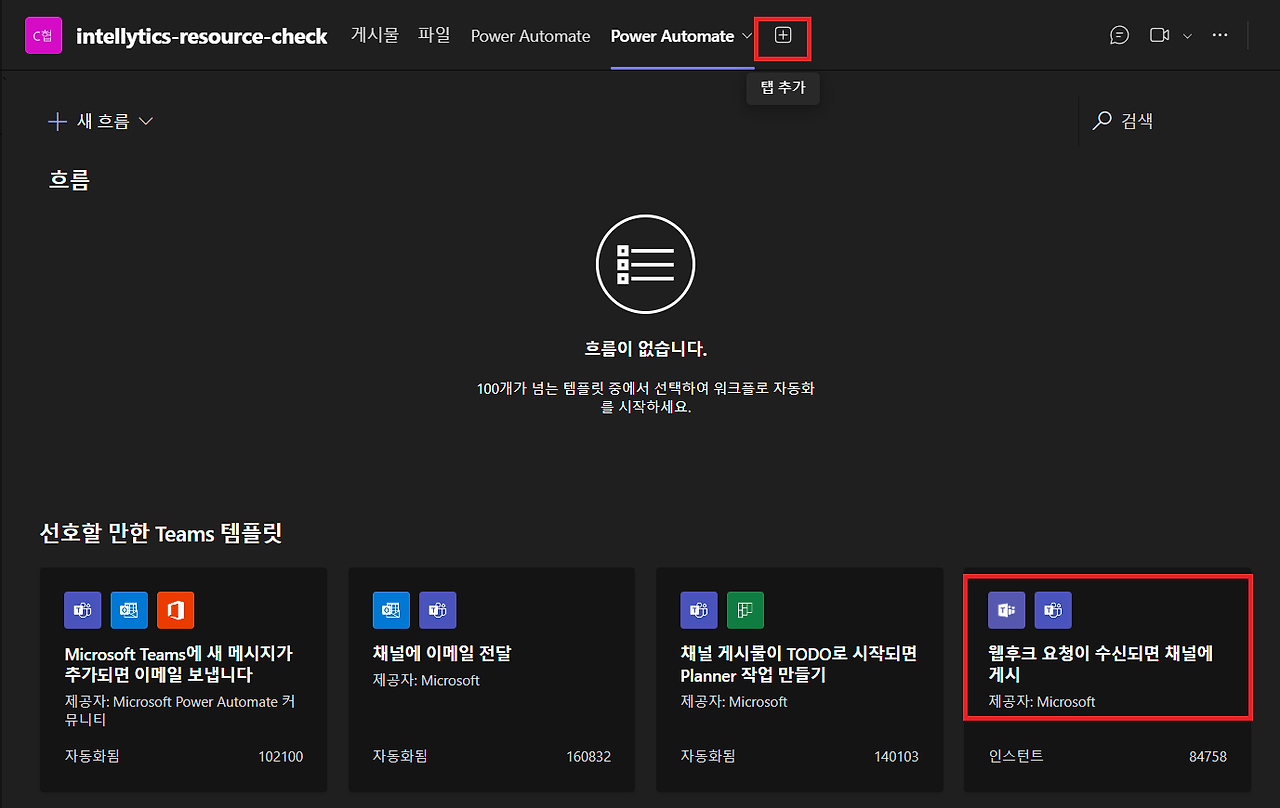Click the Teams icon on the TODO template card

[699, 610]
